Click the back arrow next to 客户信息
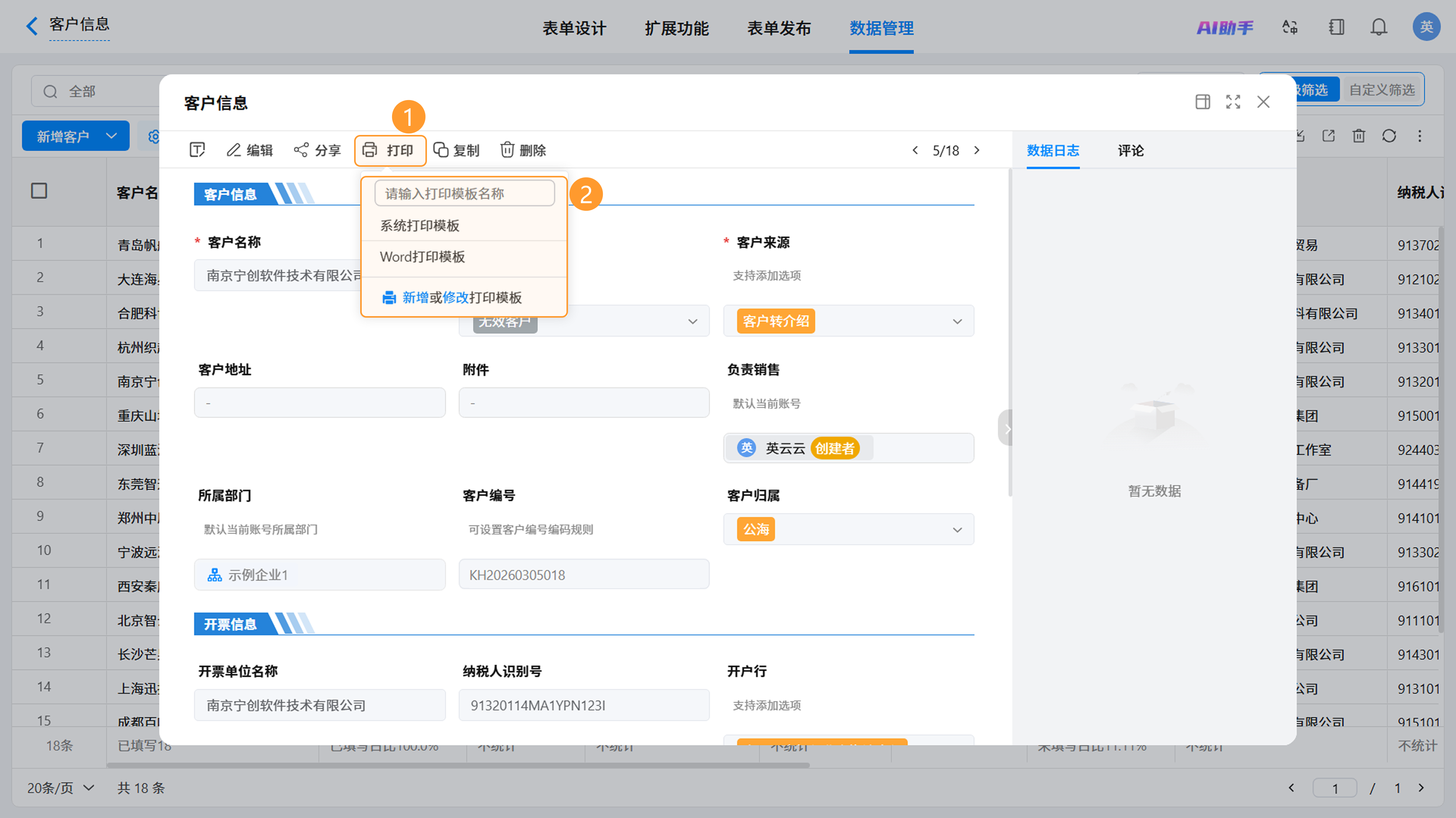Viewport: 1456px width, 818px height. click(x=32, y=26)
